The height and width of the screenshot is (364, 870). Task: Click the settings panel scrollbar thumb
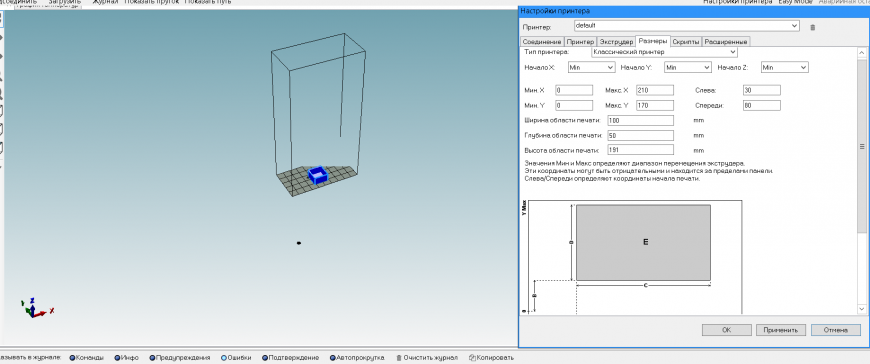(x=862, y=146)
